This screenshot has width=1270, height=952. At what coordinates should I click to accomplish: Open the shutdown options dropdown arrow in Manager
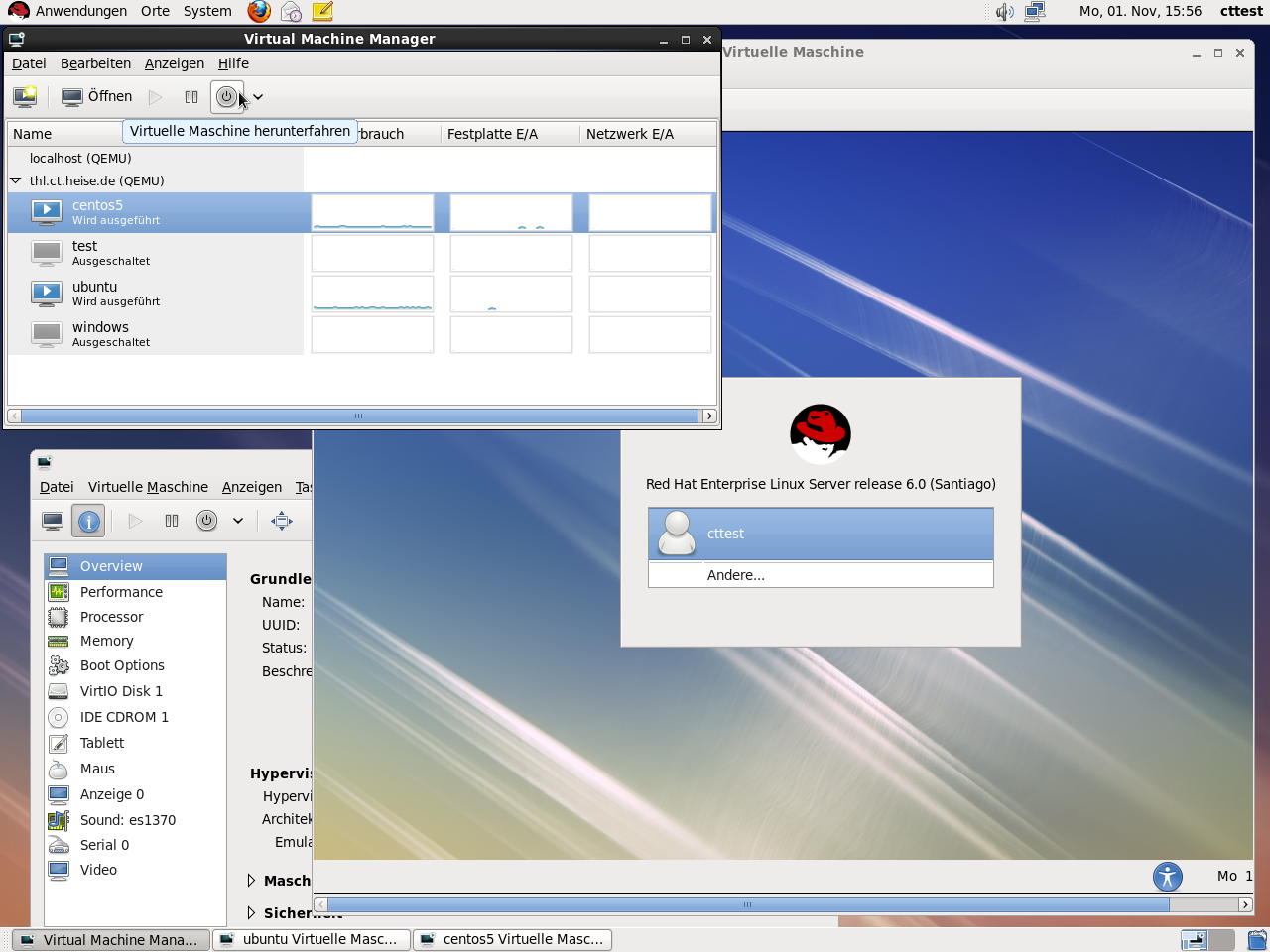[258, 97]
